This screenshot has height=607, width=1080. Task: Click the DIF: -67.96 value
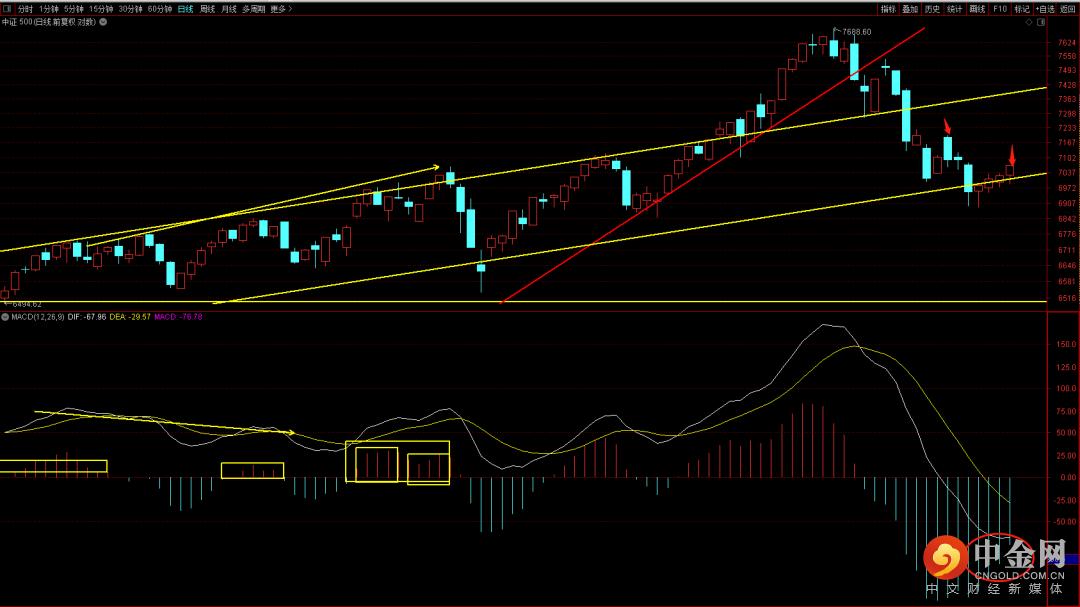pyautogui.click(x=87, y=317)
